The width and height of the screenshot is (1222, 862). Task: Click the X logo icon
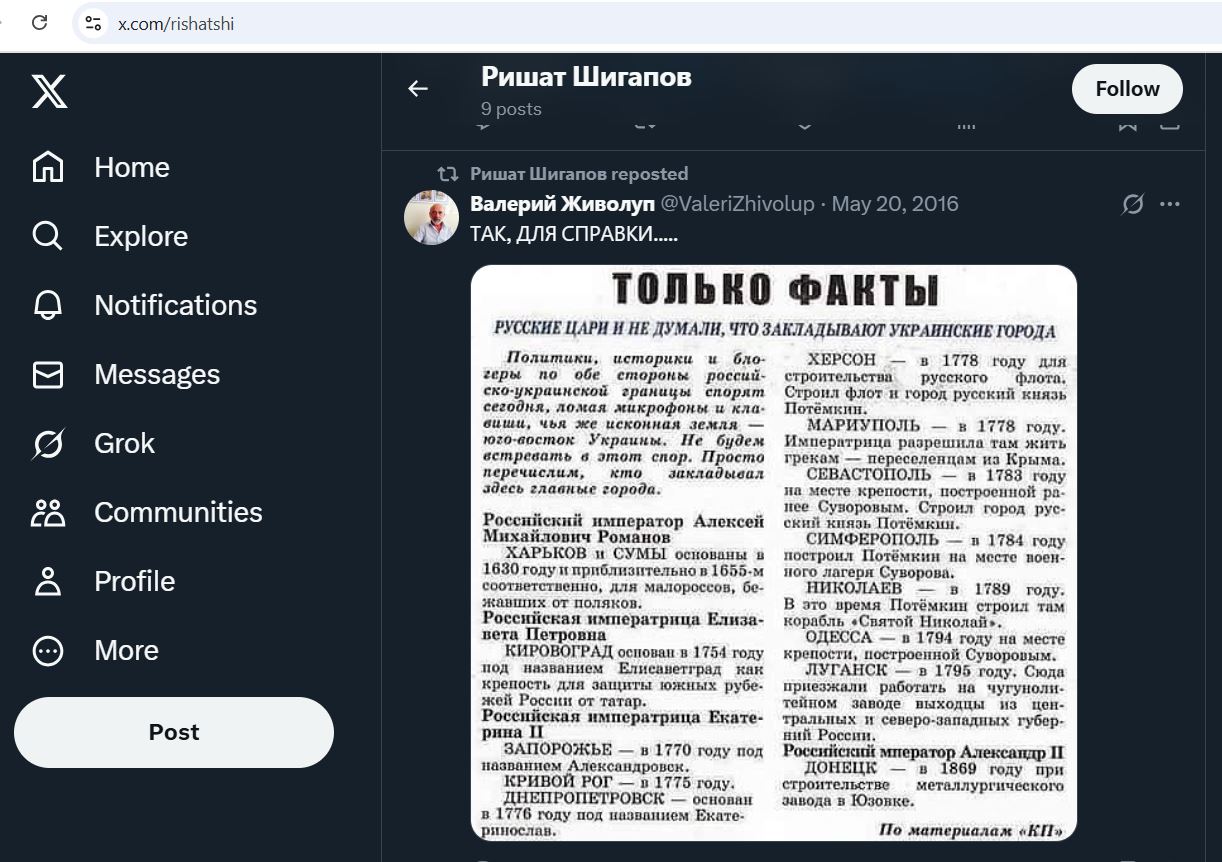coord(49,90)
